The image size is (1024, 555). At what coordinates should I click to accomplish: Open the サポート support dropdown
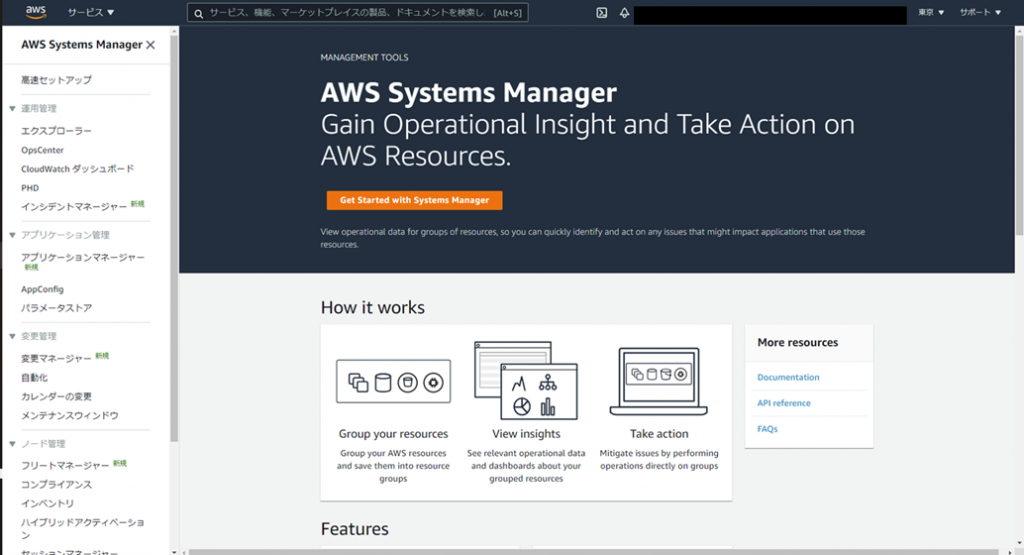coord(980,12)
